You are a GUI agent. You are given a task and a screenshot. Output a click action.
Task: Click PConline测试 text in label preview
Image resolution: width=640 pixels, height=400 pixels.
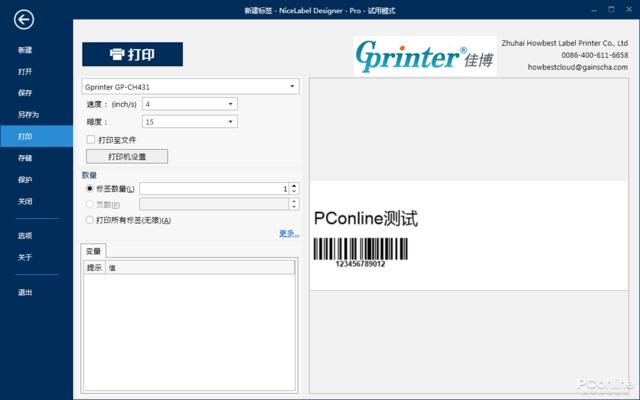[366, 218]
